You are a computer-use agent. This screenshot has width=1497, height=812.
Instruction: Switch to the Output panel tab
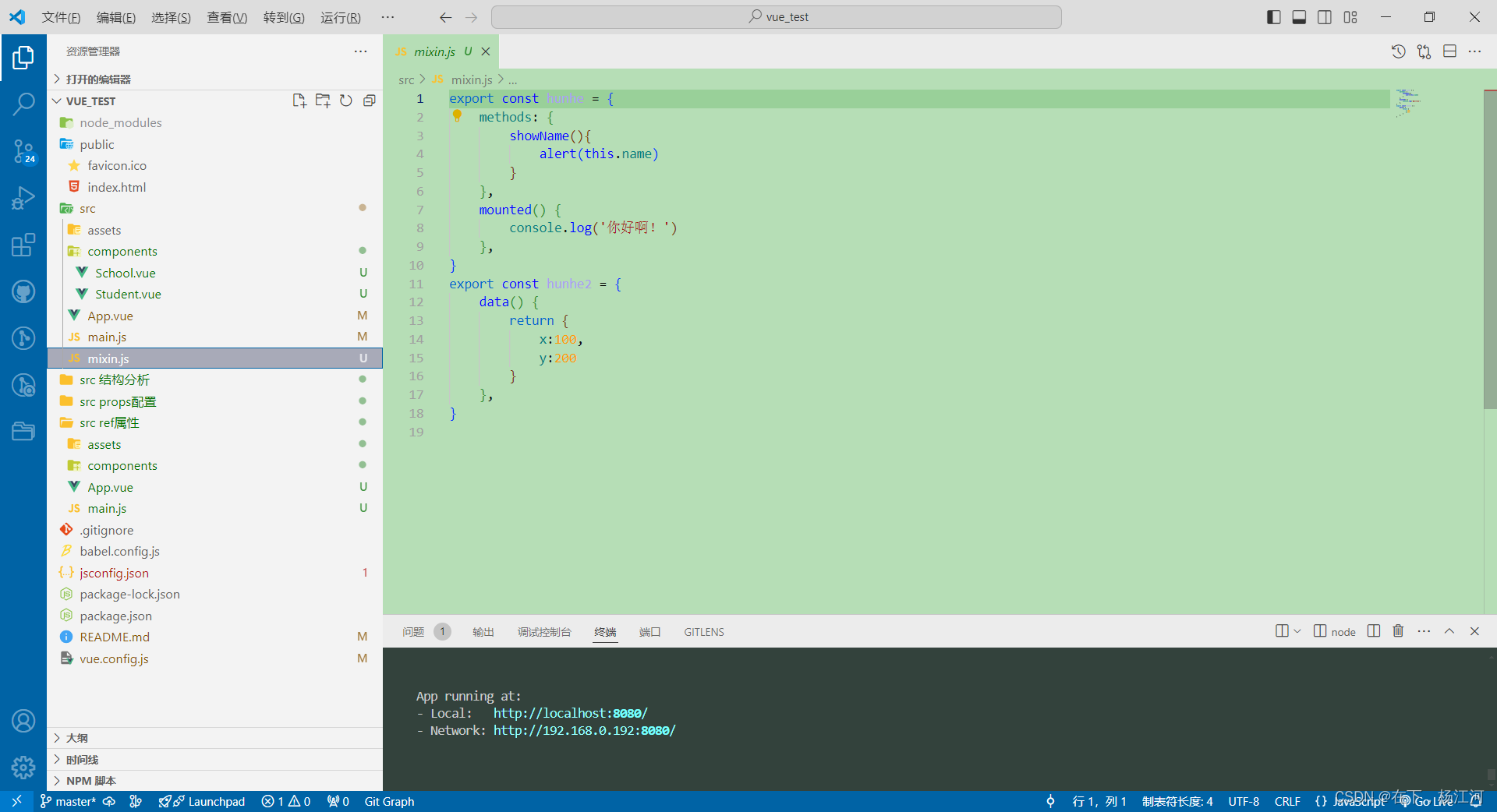point(483,632)
